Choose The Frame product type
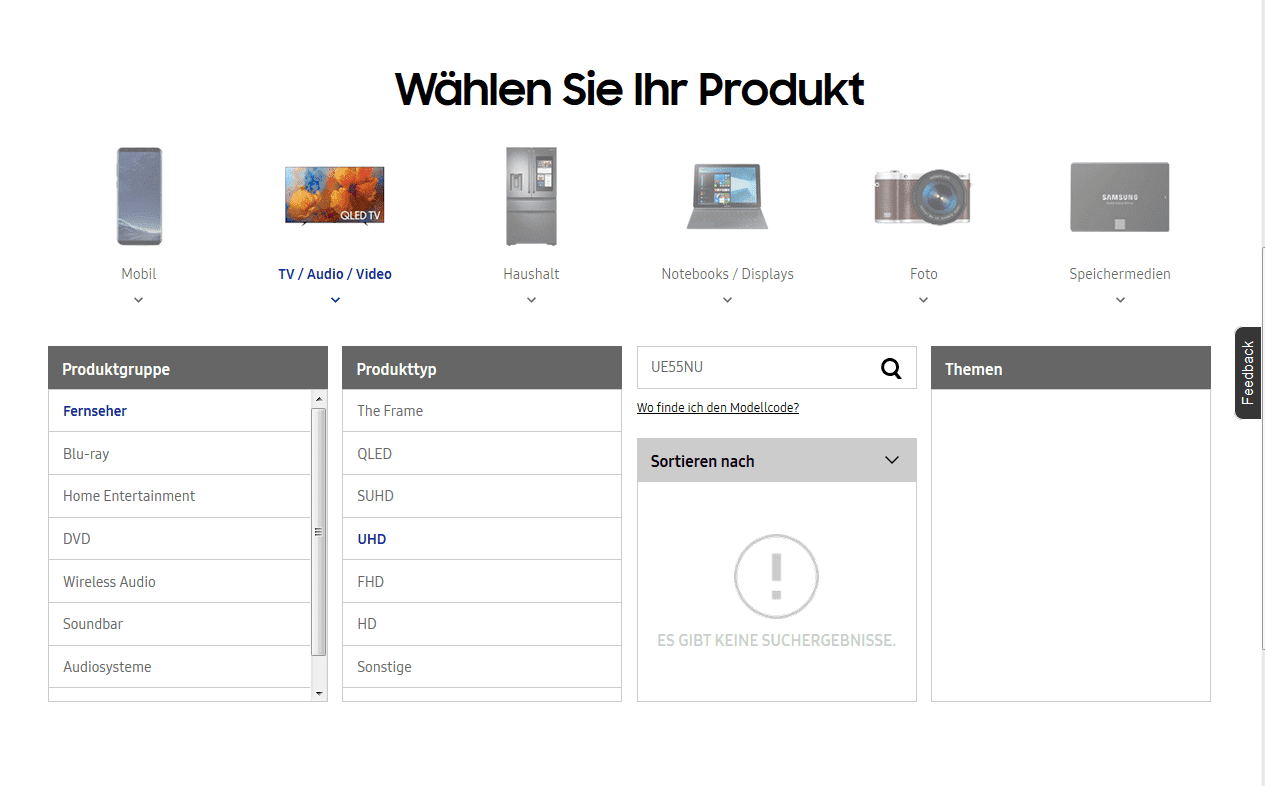This screenshot has height=786, width=1265. 482,411
